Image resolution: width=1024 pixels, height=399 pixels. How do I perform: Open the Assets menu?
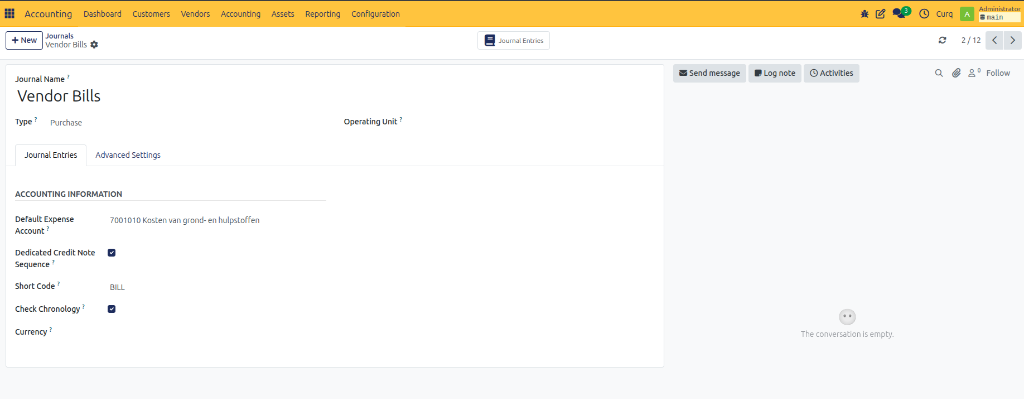tap(283, 14)
